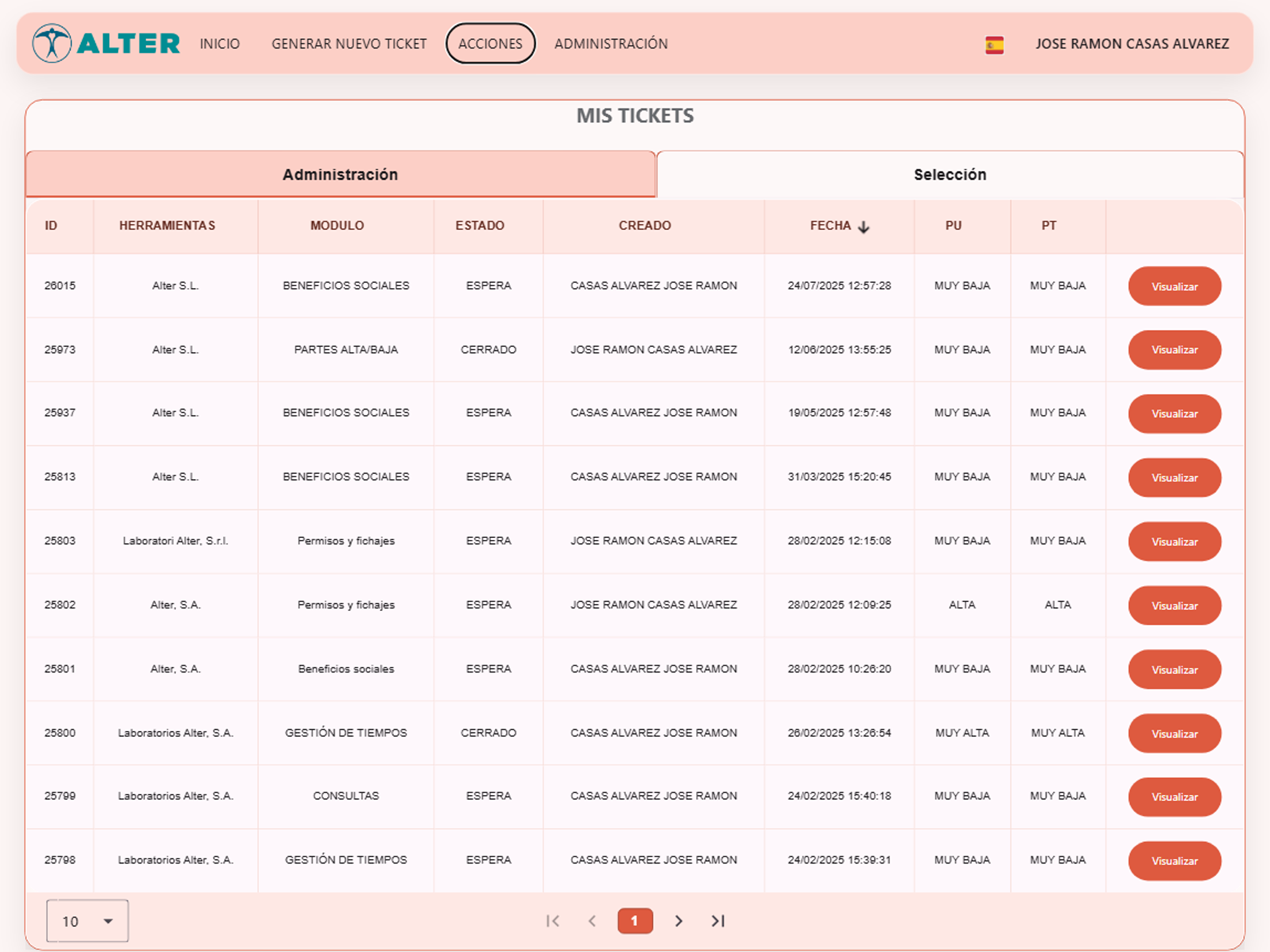
Task: Visualizar ticket 25973 PARTES ALTA/BAJA
Action: click(1174, 350)
